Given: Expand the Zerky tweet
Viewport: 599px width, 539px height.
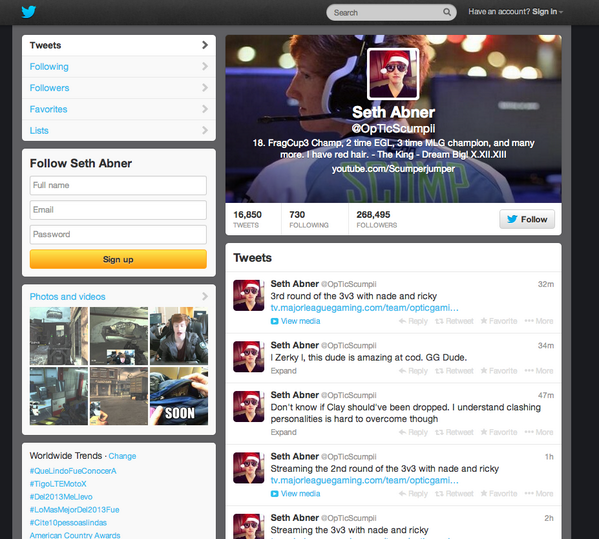Looking at the screenshot, I should 283,371.
